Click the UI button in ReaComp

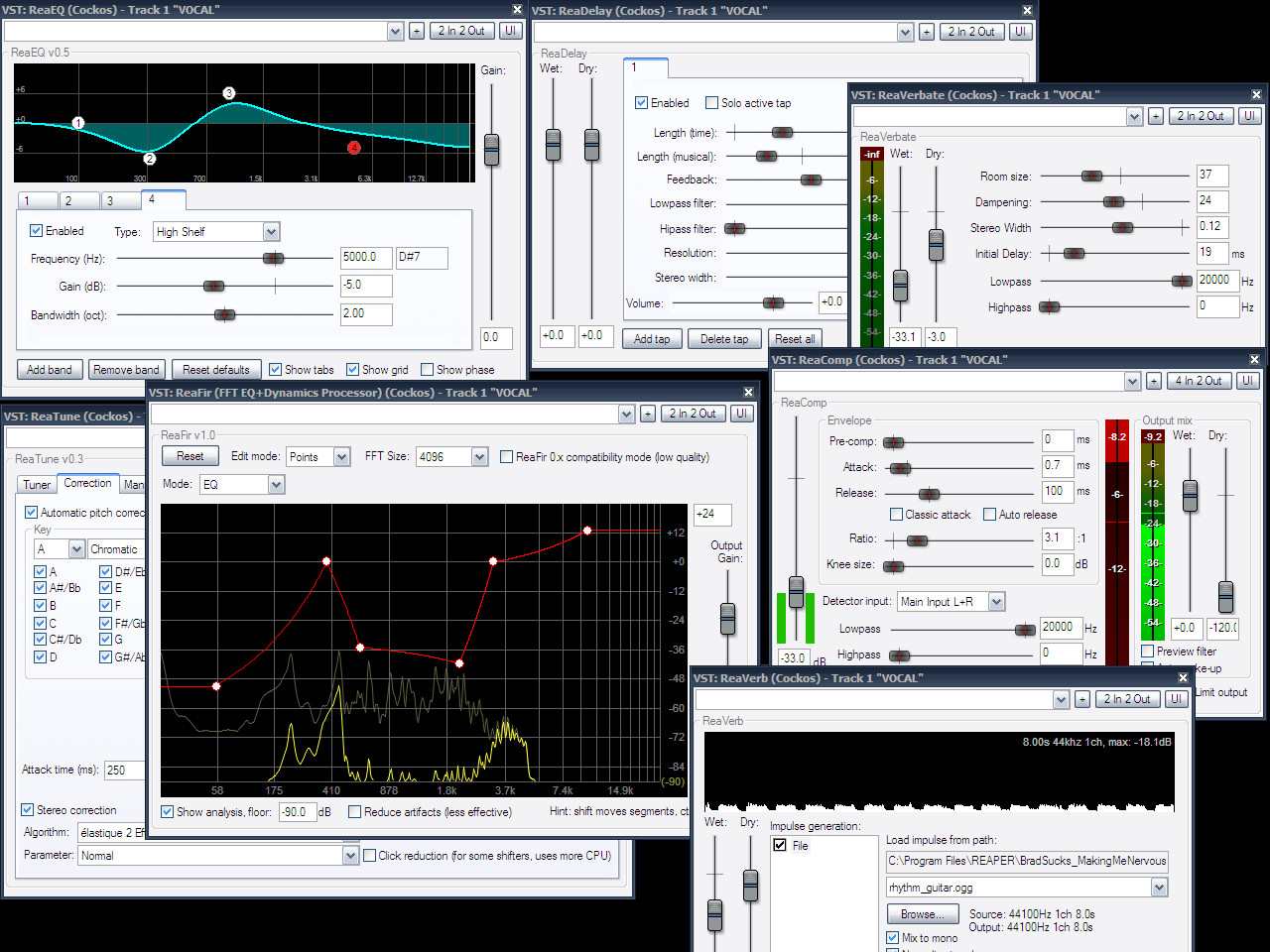(1248, 381)
